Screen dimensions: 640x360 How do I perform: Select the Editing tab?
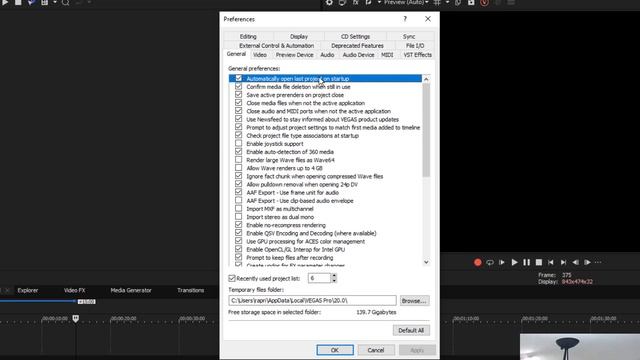(x=248, y=36)
